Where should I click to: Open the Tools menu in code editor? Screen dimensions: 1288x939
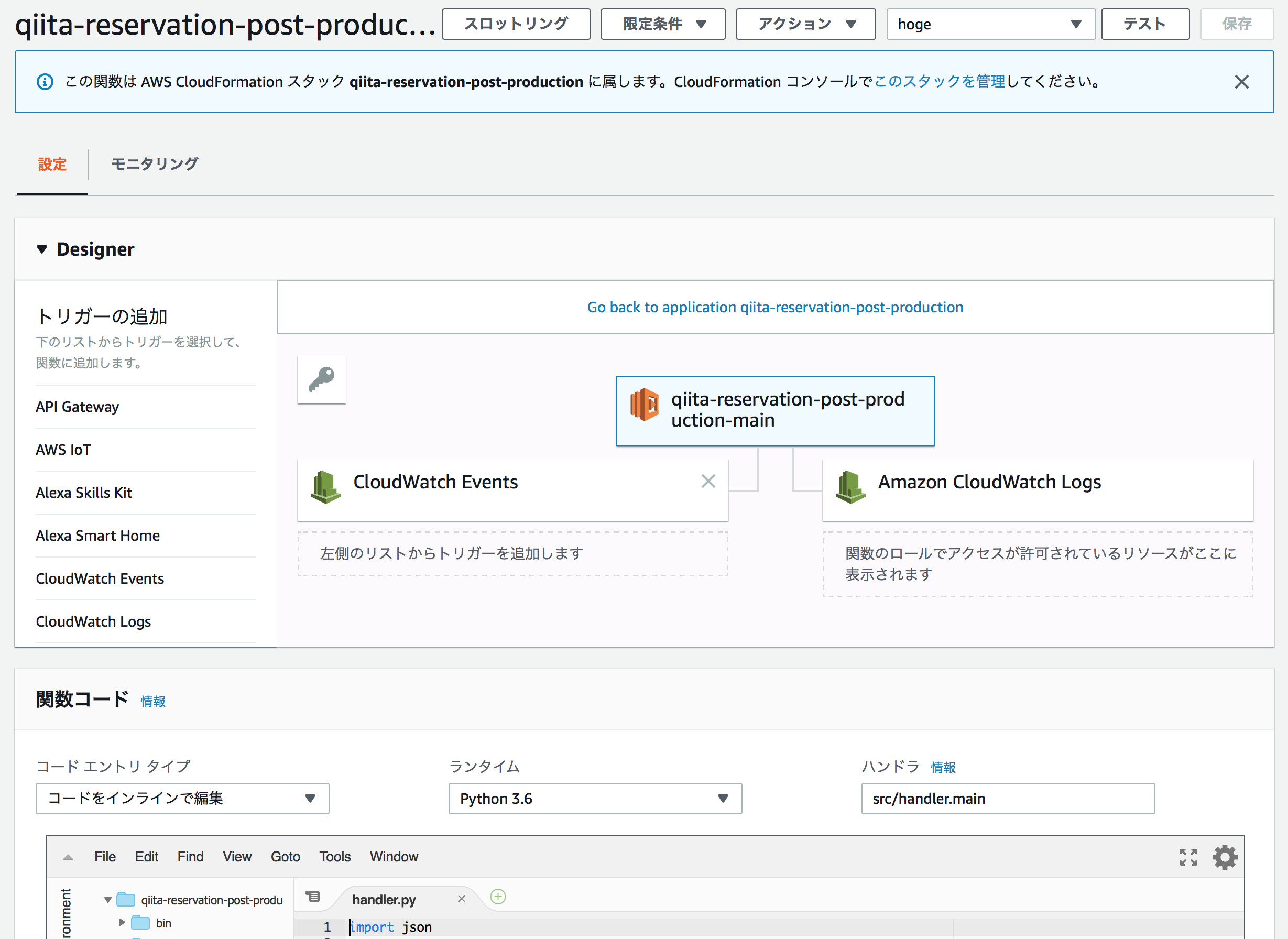pos(335,857)
